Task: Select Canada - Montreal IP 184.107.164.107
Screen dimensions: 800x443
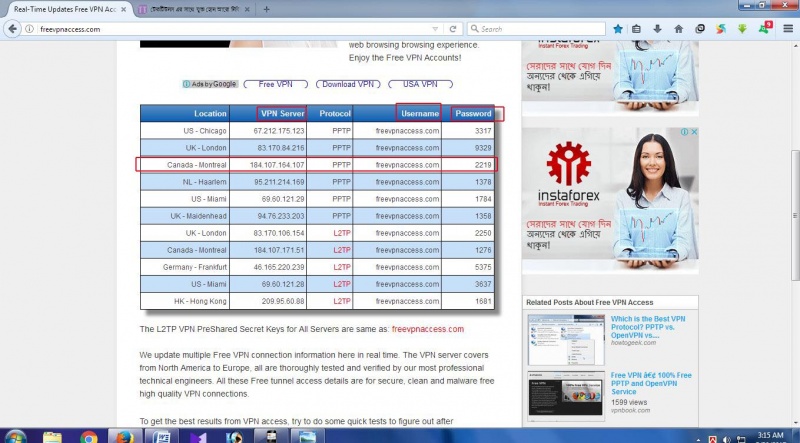Action: (277, 165)
